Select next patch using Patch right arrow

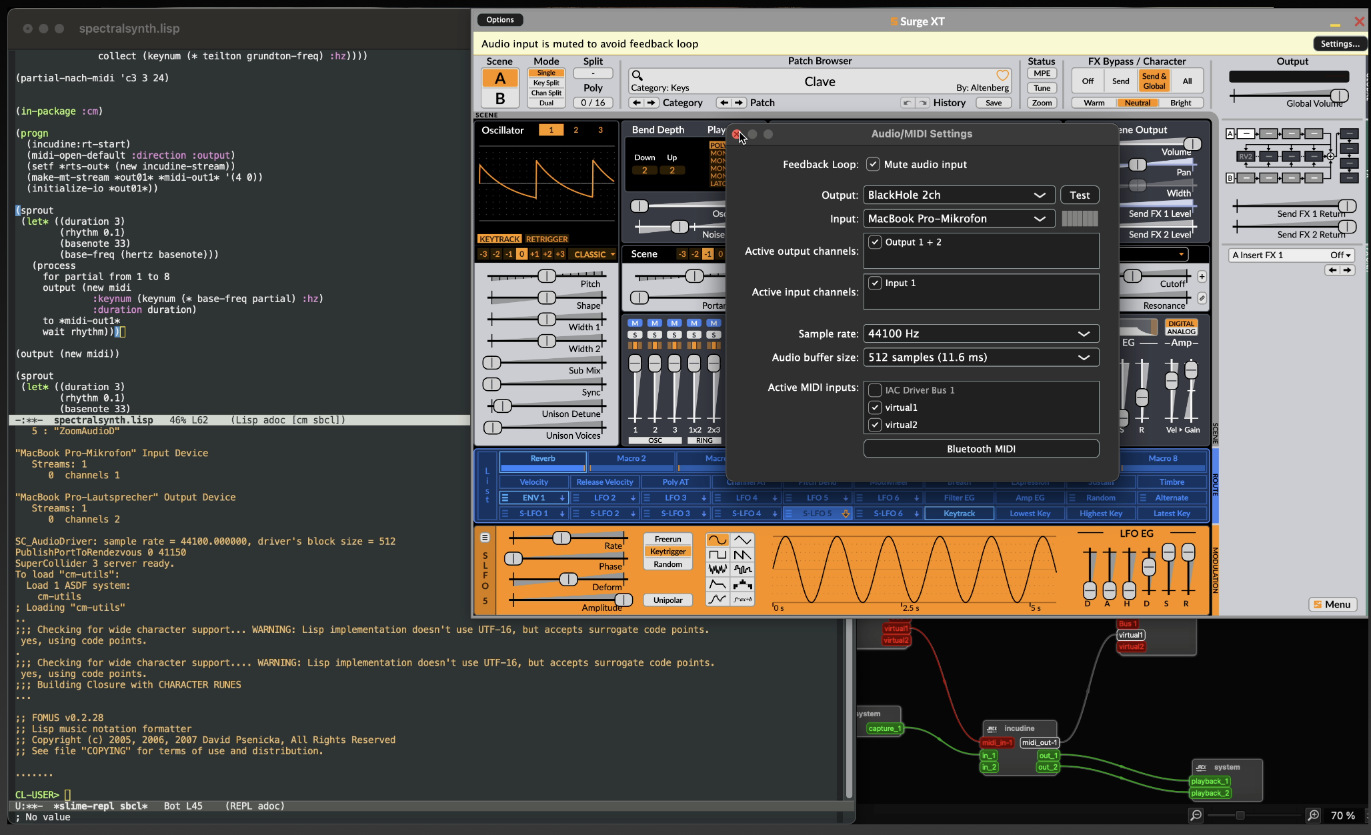[x=740, y=102]
